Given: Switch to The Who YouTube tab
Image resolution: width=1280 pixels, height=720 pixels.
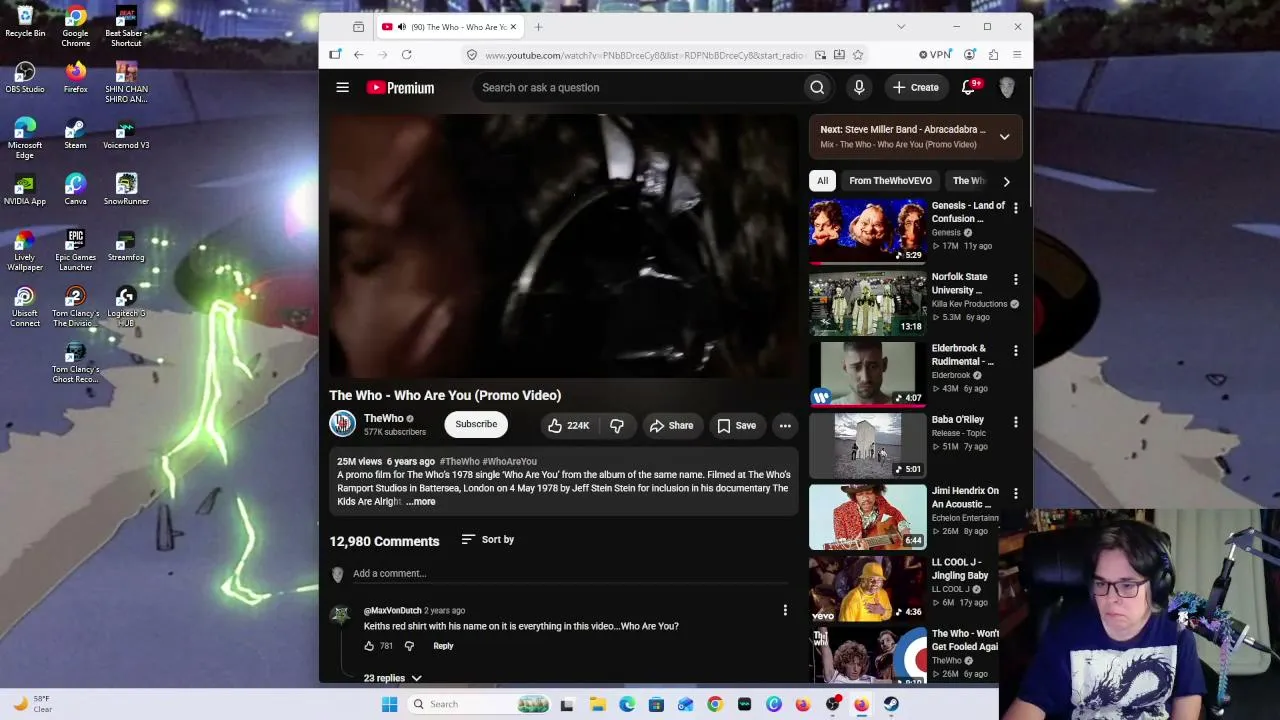Looking at the screenshot, I should 449,27.
